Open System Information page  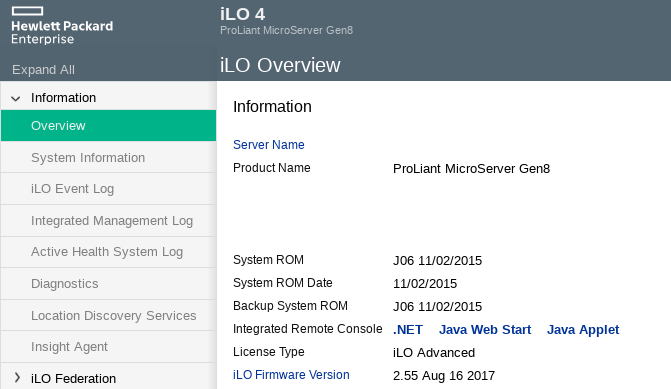pos(108,157)
